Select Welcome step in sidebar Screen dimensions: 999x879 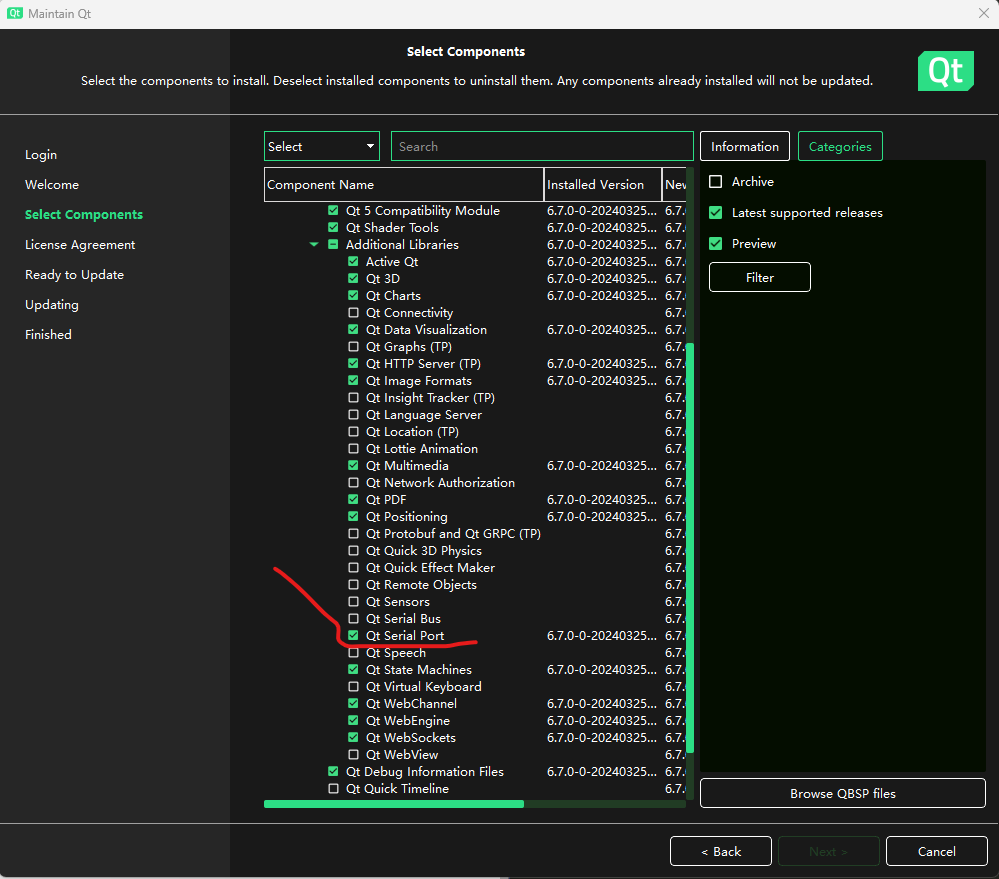52,185
